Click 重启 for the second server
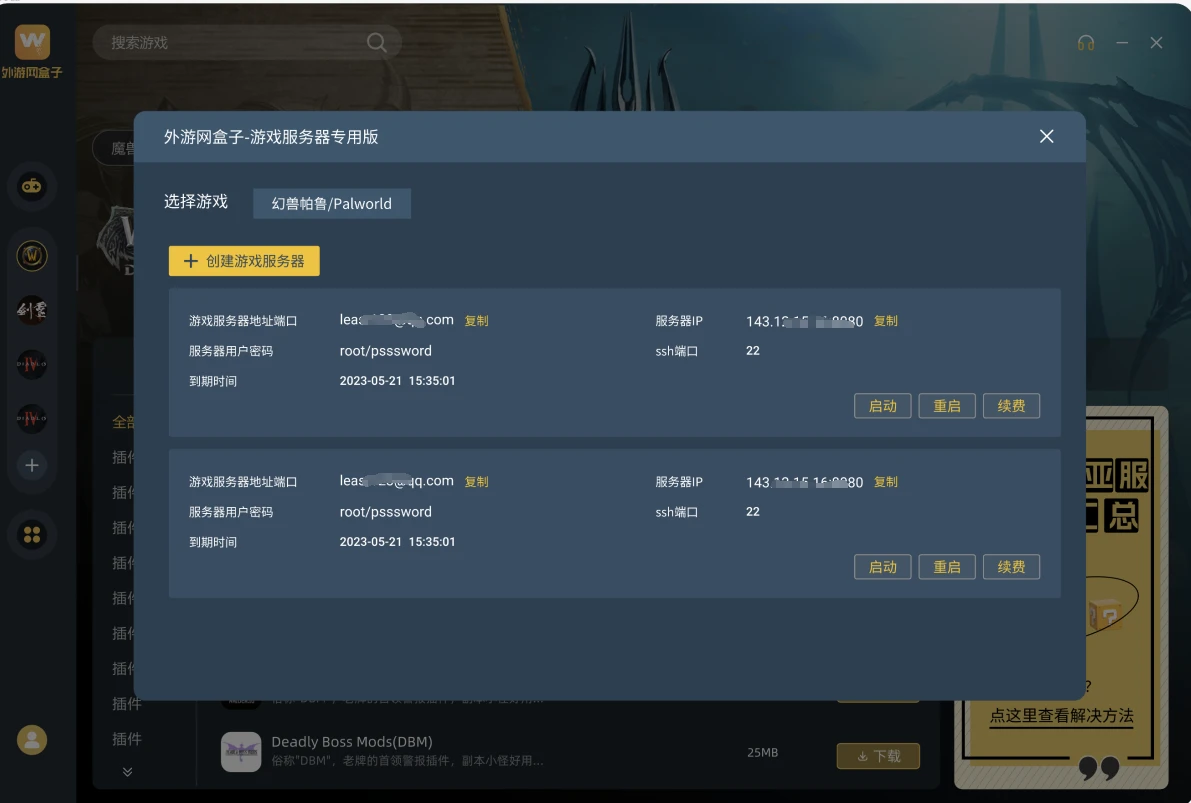 tap(947, 567)
